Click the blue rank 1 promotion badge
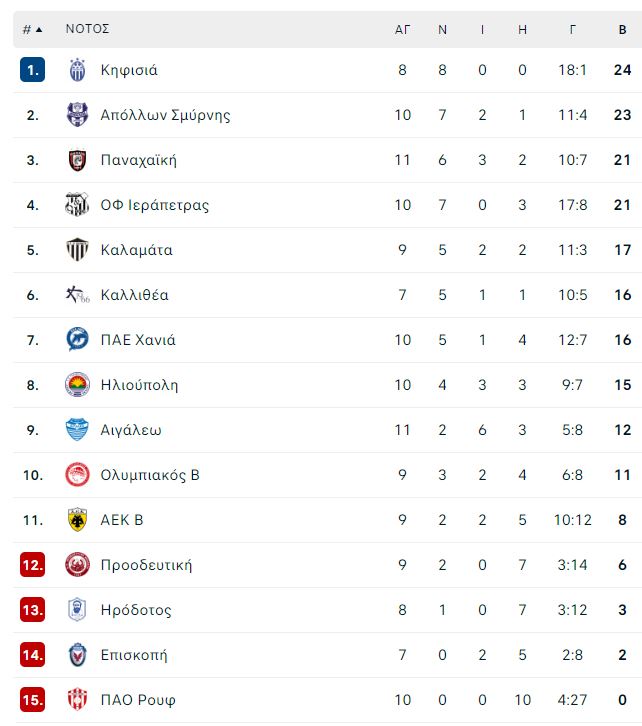This screenshot has width=642, height=726. pyautogui.click(x=32, y=70)
